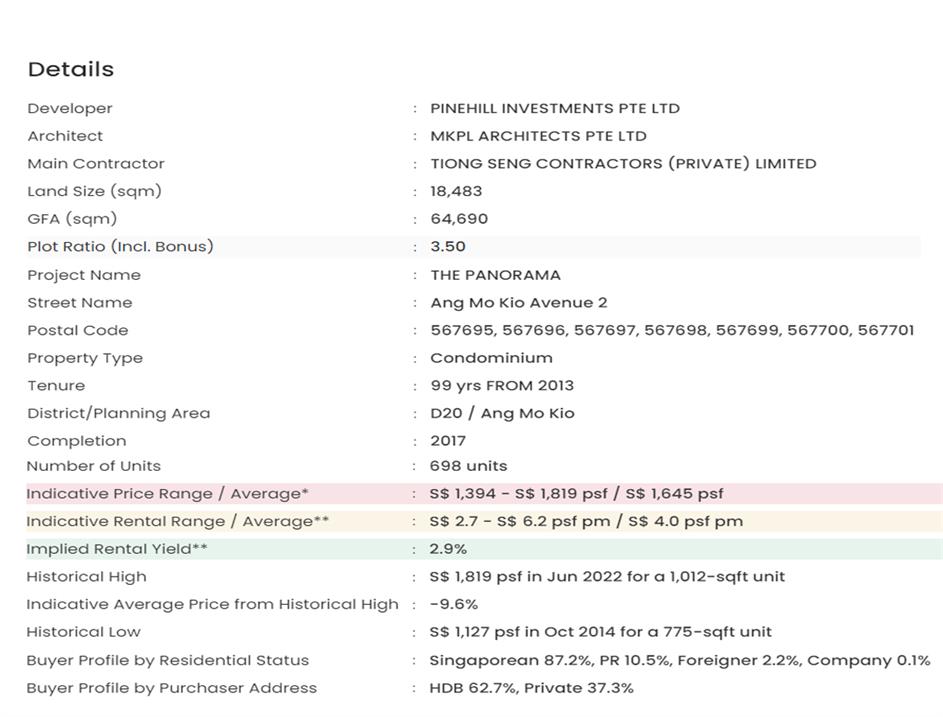Image resolution: width=943 pixels, height=717 pixels.
Task: Click tenure value 99 yrs FROM 2013
Action: tap(502, 385)
